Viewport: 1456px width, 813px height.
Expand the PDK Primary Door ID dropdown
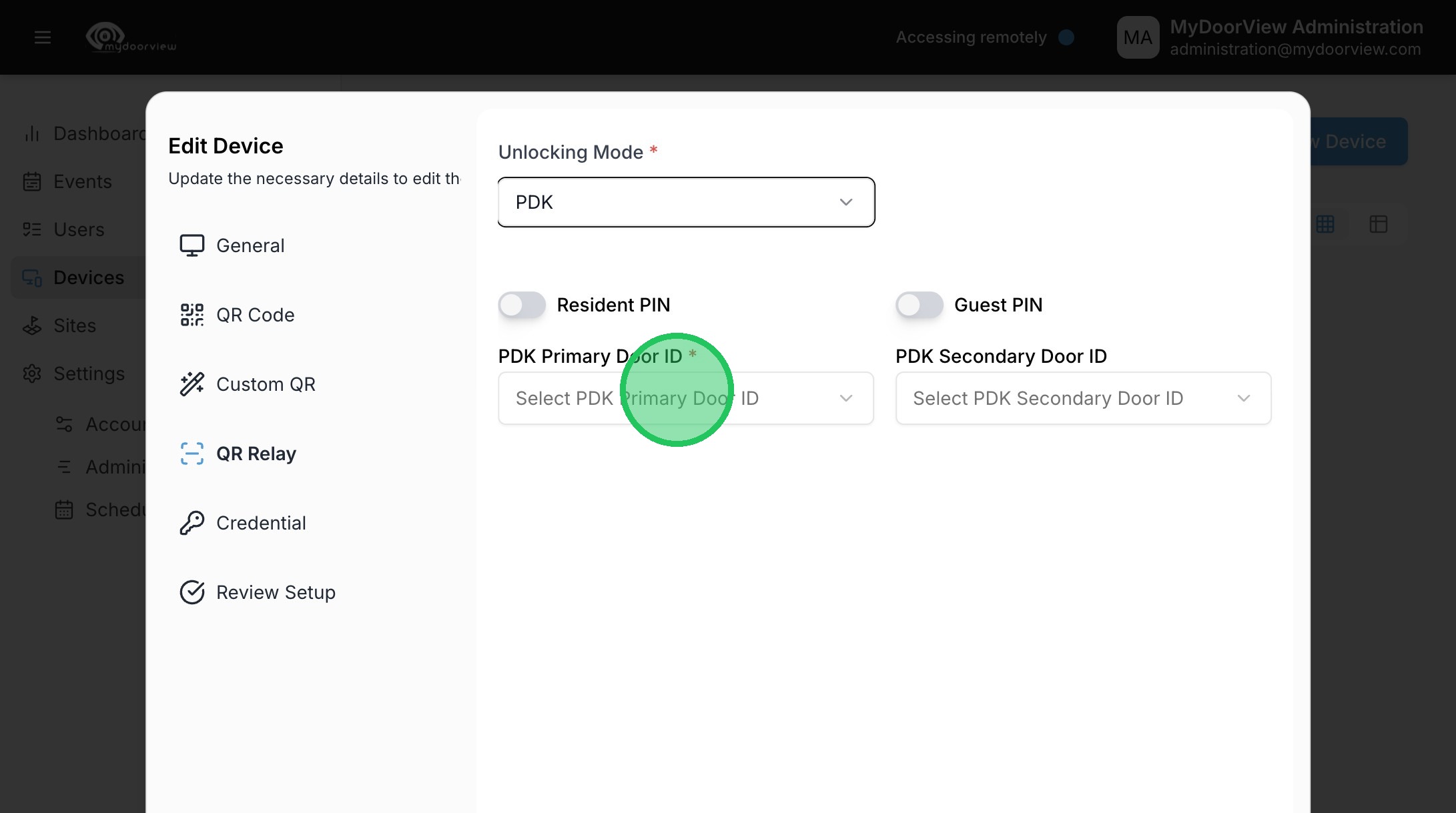686,398
